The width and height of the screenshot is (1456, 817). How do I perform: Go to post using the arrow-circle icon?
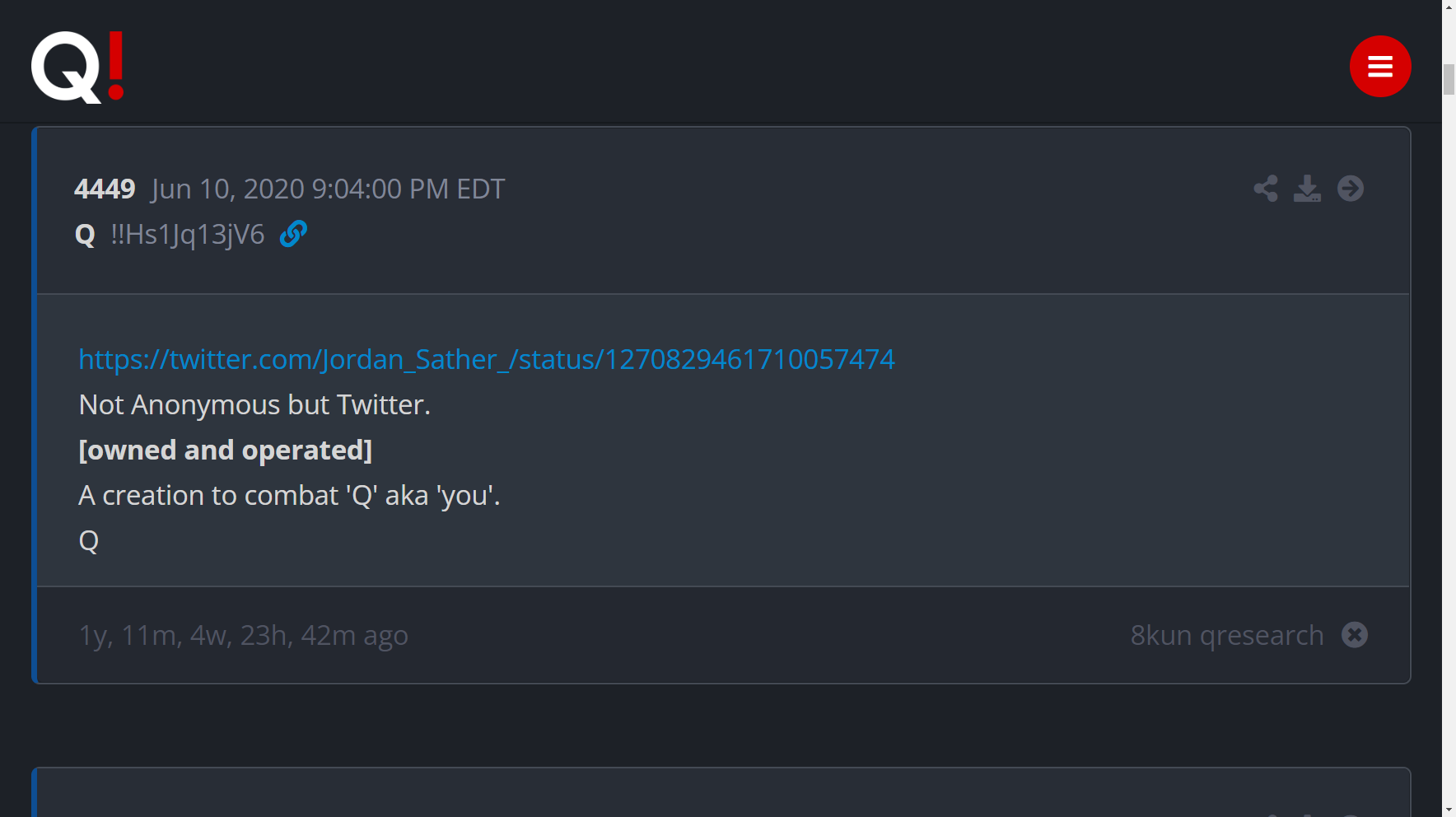pyautogui.click(x=1351, y=189)
